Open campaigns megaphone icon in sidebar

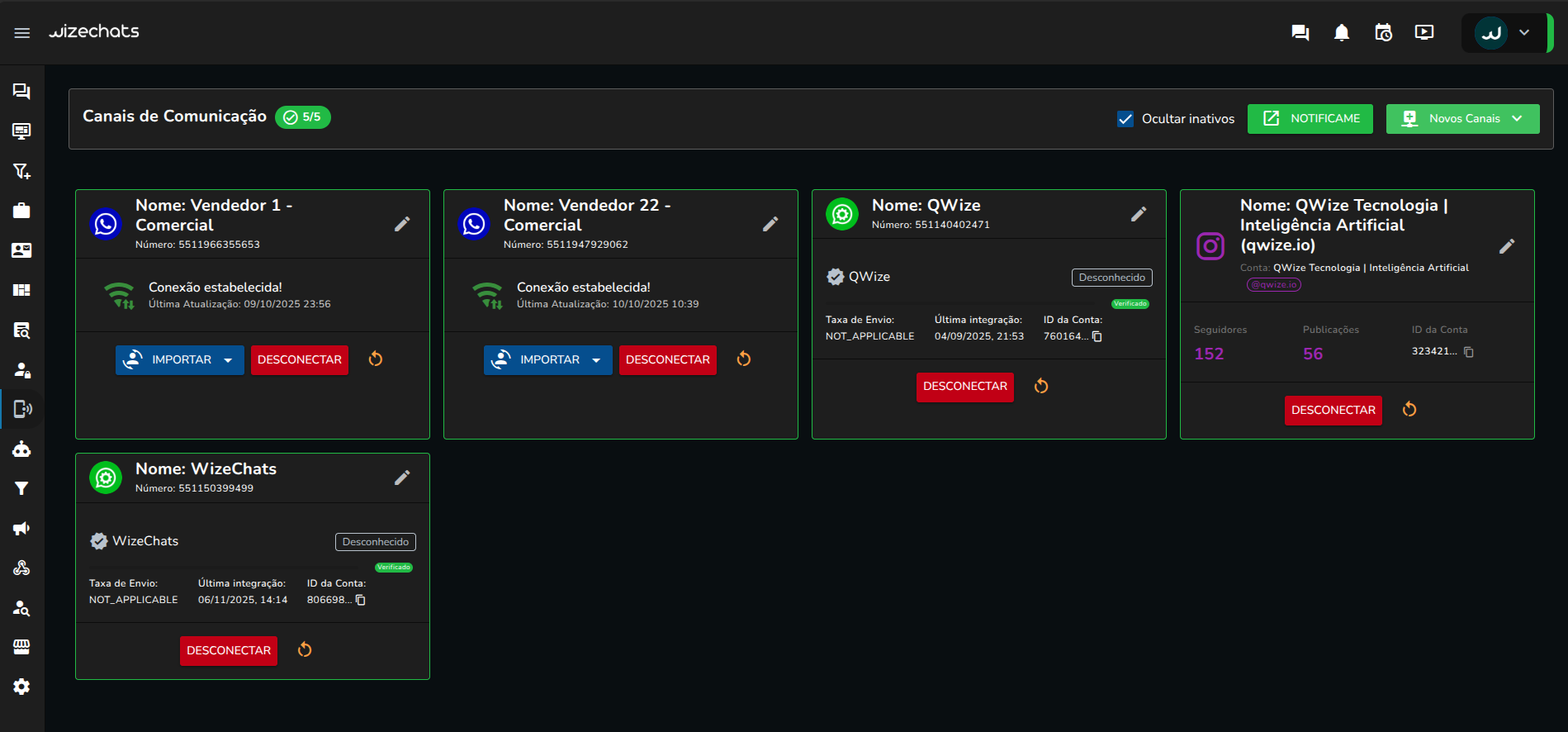pos(22,528)
